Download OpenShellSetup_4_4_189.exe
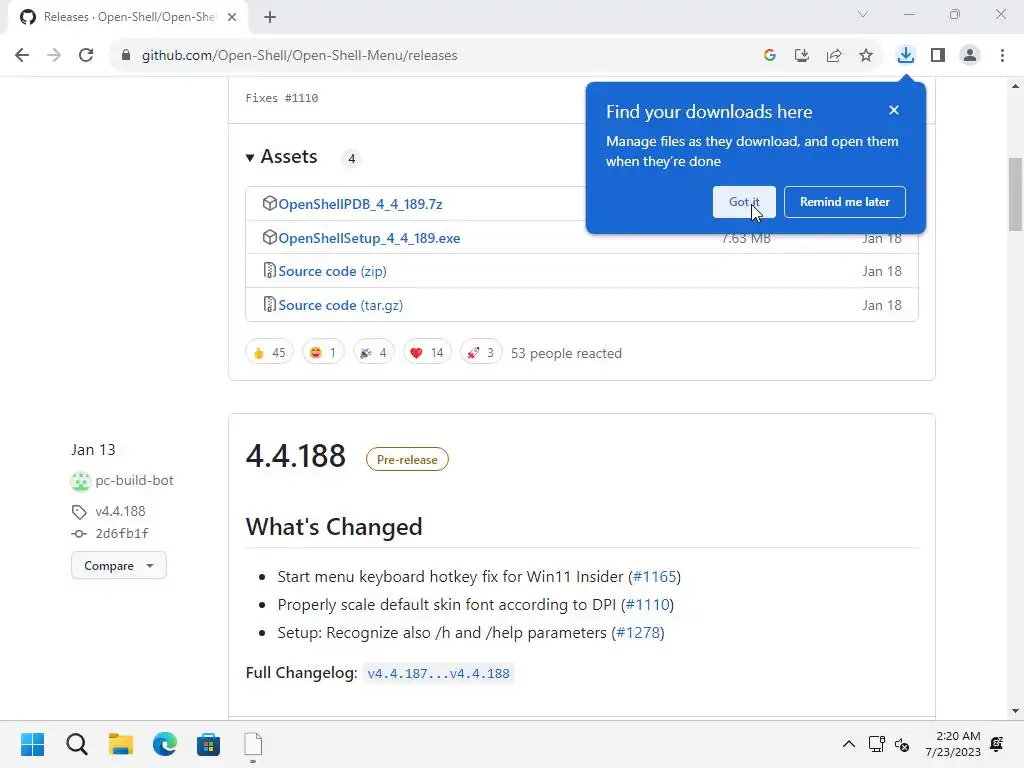This screenshot has height=768, width=1024. pyautogui.click(x=369, y=238)
